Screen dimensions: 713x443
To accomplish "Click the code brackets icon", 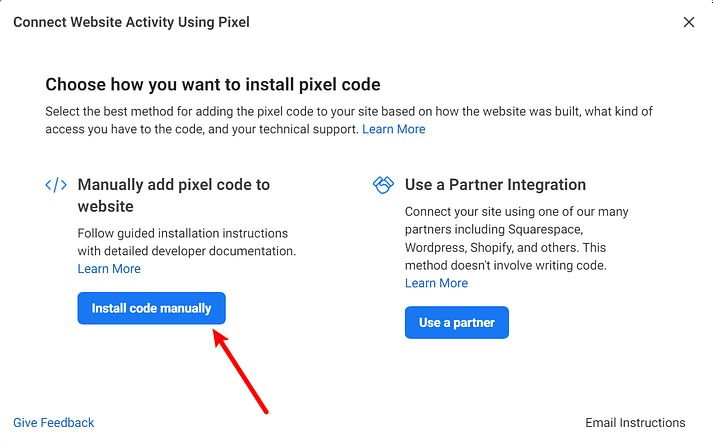I will coord(56,185).
